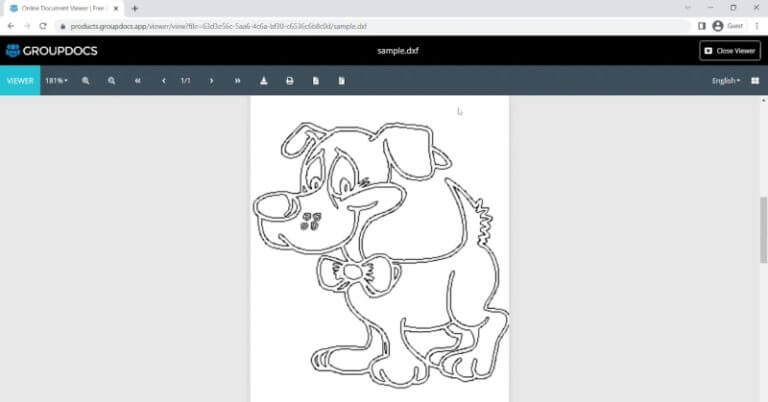Select the Online Document Viewer browser tab
Image resolution: width=768 pixels, height=402 pixels.
click(64, 8)
